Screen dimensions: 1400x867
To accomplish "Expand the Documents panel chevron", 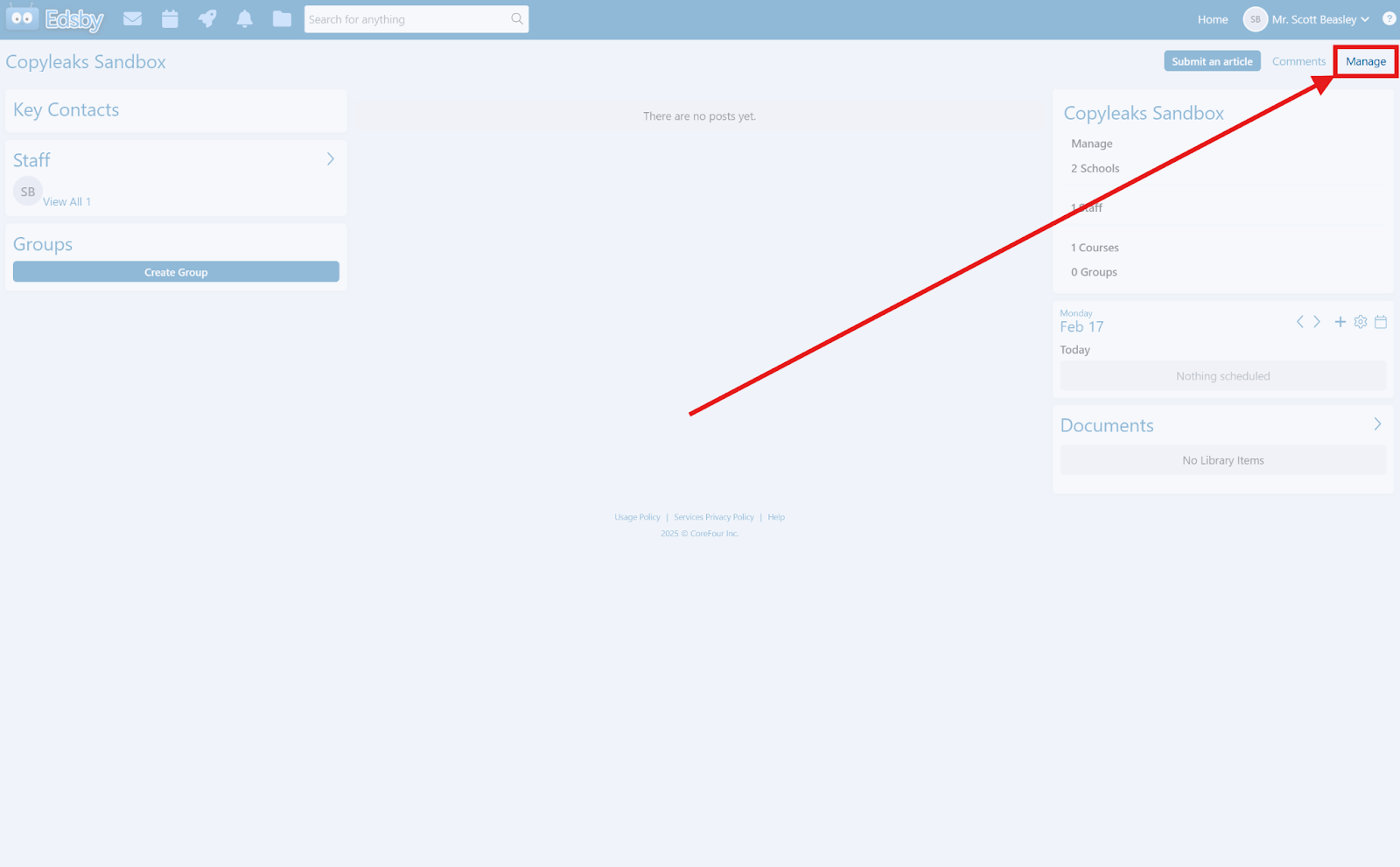I will click(1377, 424).
